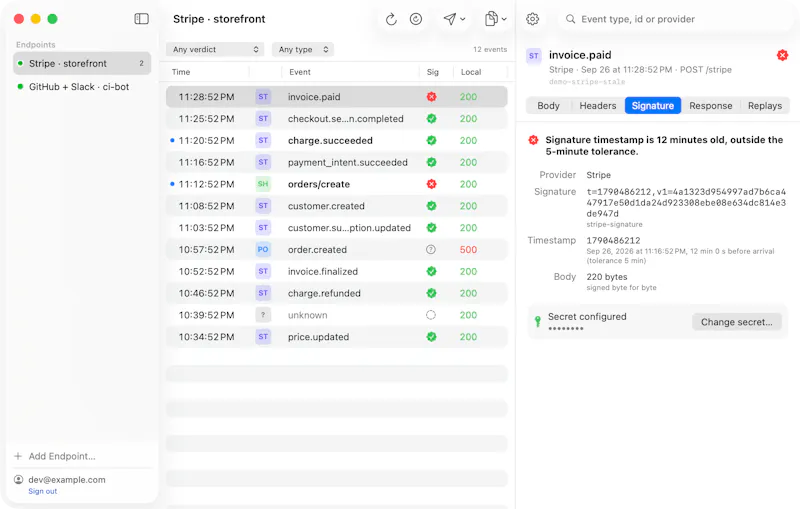
Task: Click the 220 bytes body value
Action: tap(607, 276)
